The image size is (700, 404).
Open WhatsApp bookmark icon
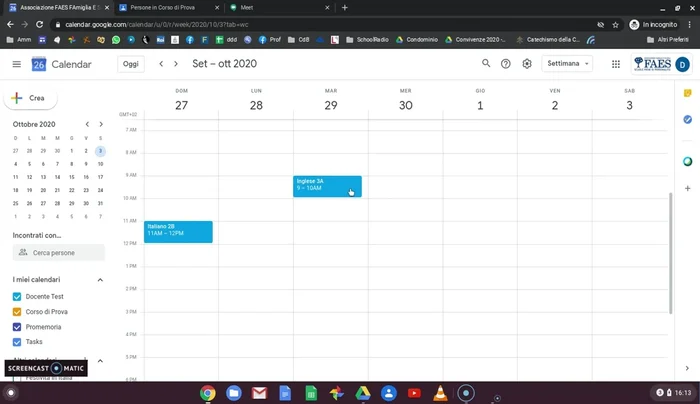coord(116,40)
